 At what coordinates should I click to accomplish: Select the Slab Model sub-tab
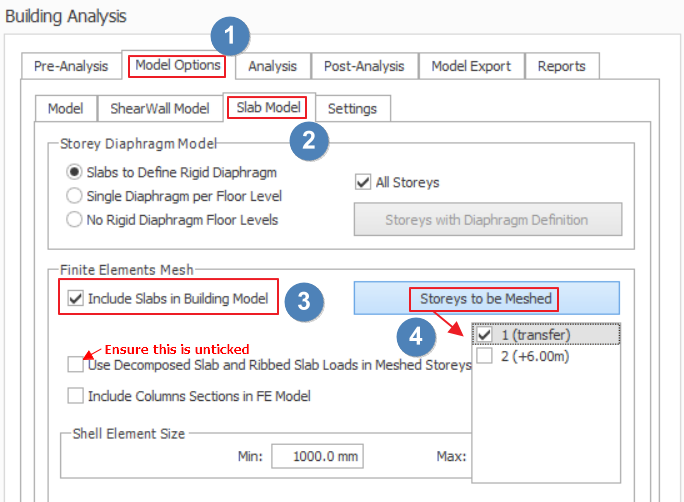point(268,107)
